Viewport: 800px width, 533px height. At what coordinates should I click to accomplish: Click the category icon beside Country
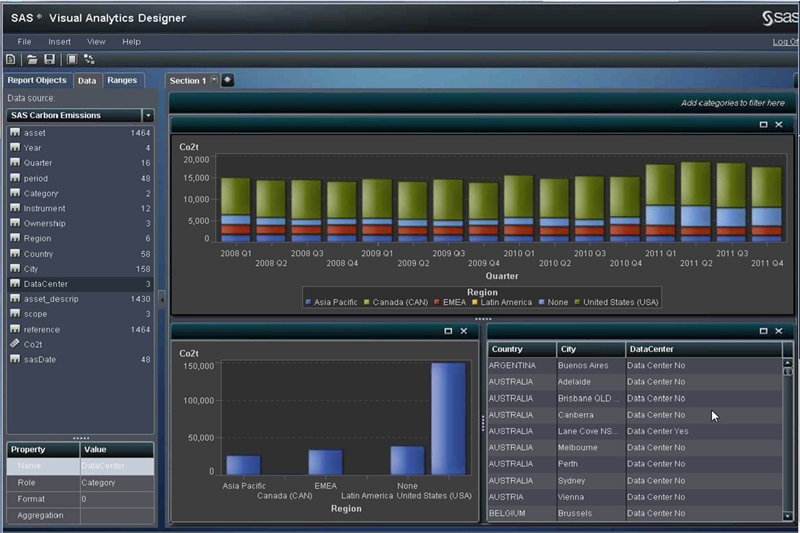click(x=15, y=253)
